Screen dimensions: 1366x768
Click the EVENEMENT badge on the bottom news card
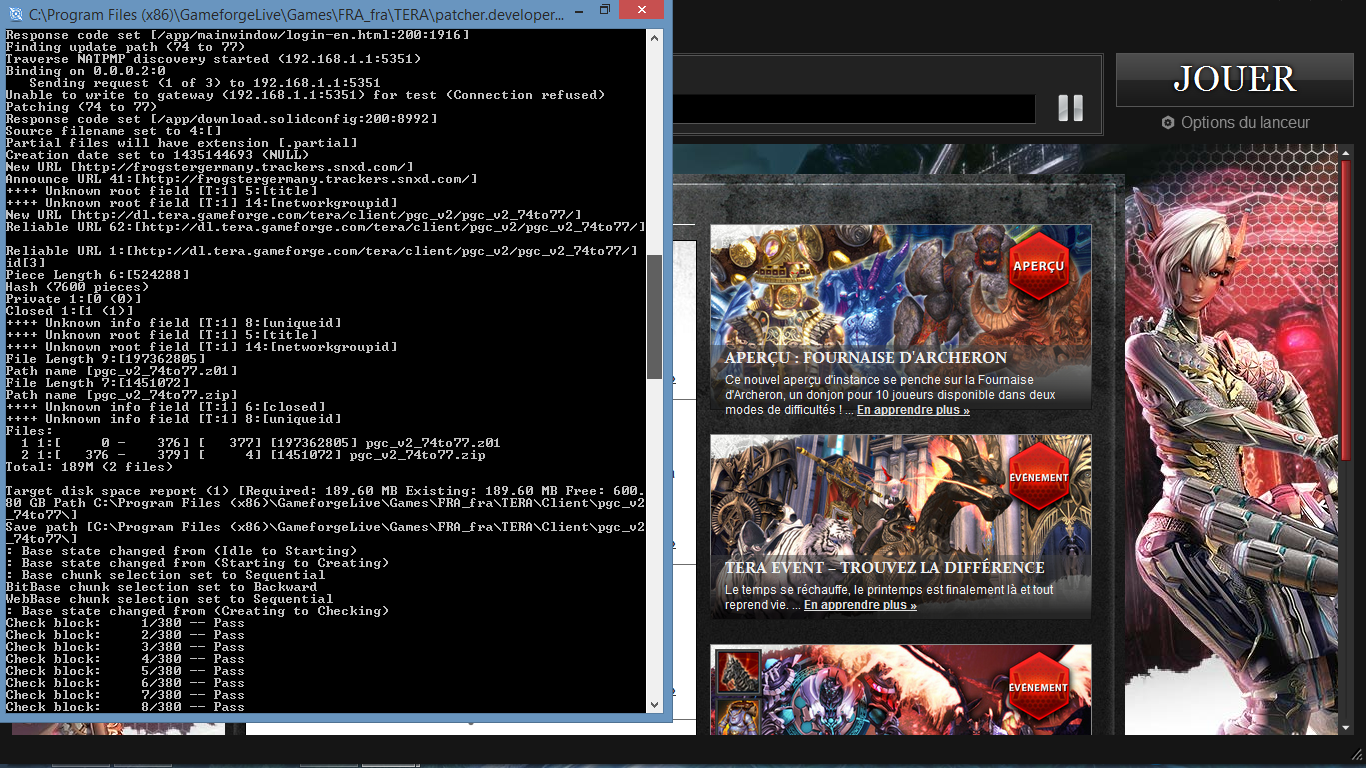pos(1038,687)
